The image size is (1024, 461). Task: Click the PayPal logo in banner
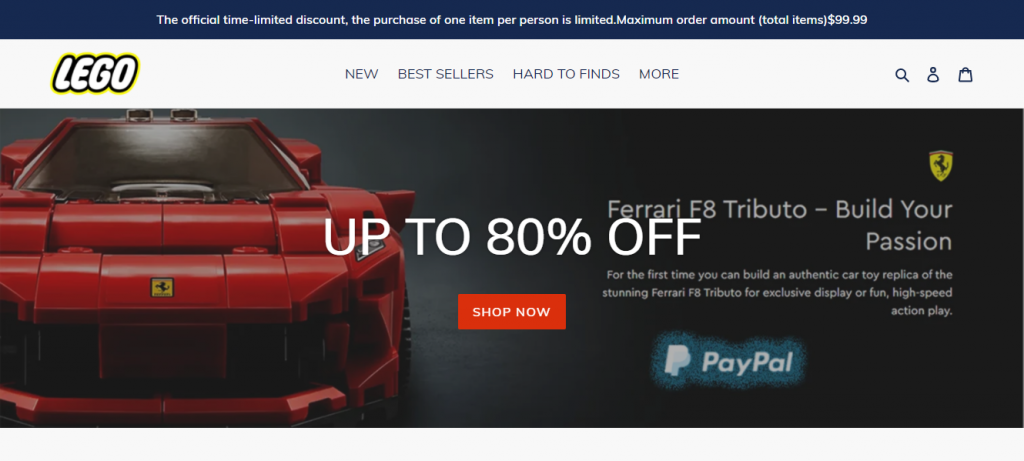[728, 361]
